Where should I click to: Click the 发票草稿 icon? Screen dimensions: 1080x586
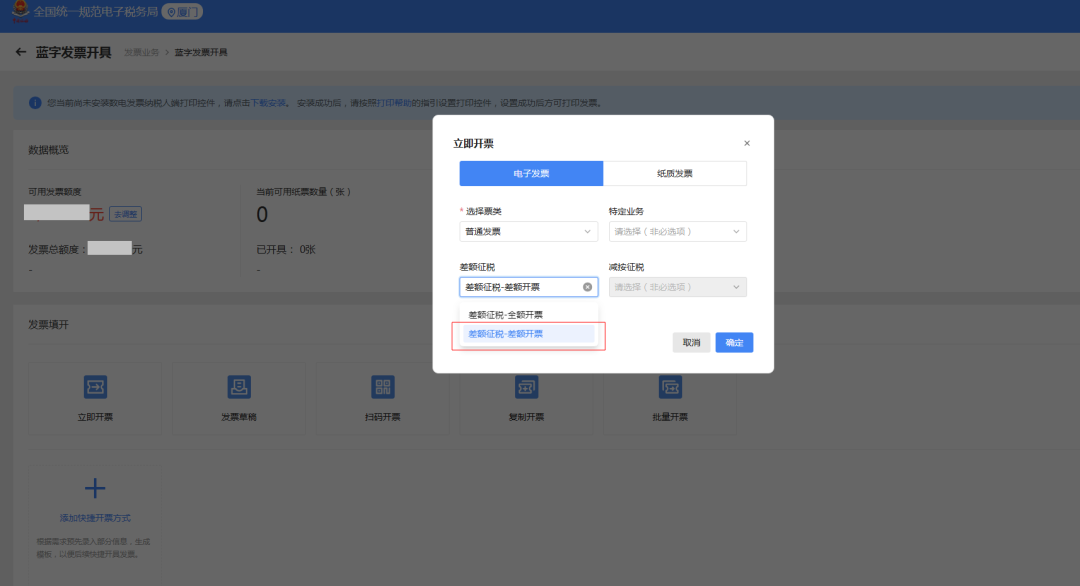point(239,387)
